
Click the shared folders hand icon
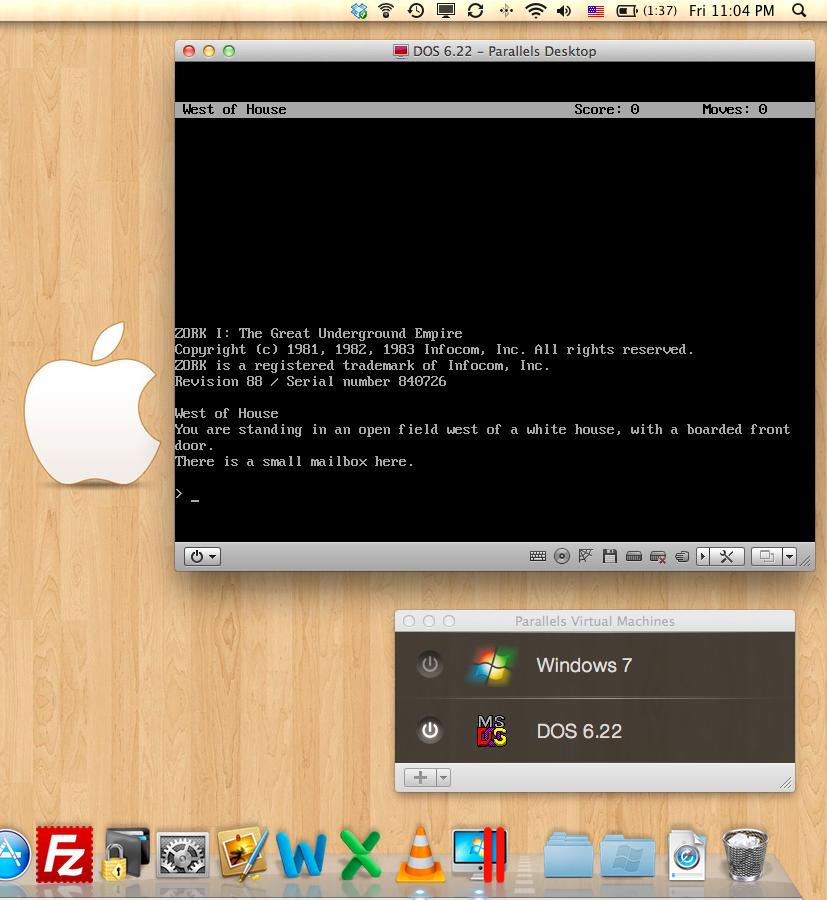pyautogui.click(x=682, y=556)
